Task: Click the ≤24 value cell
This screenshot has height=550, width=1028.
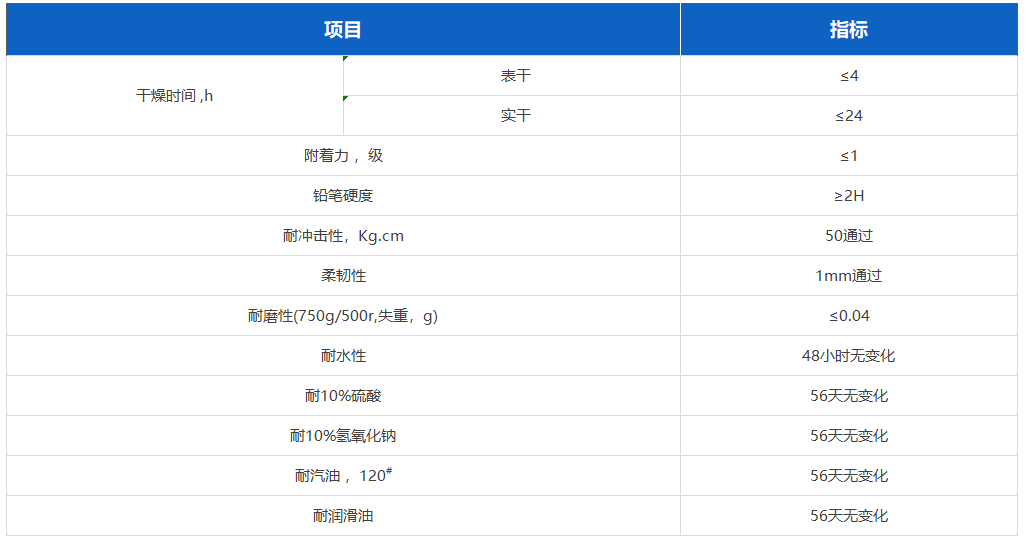Action: pos(848,116)
